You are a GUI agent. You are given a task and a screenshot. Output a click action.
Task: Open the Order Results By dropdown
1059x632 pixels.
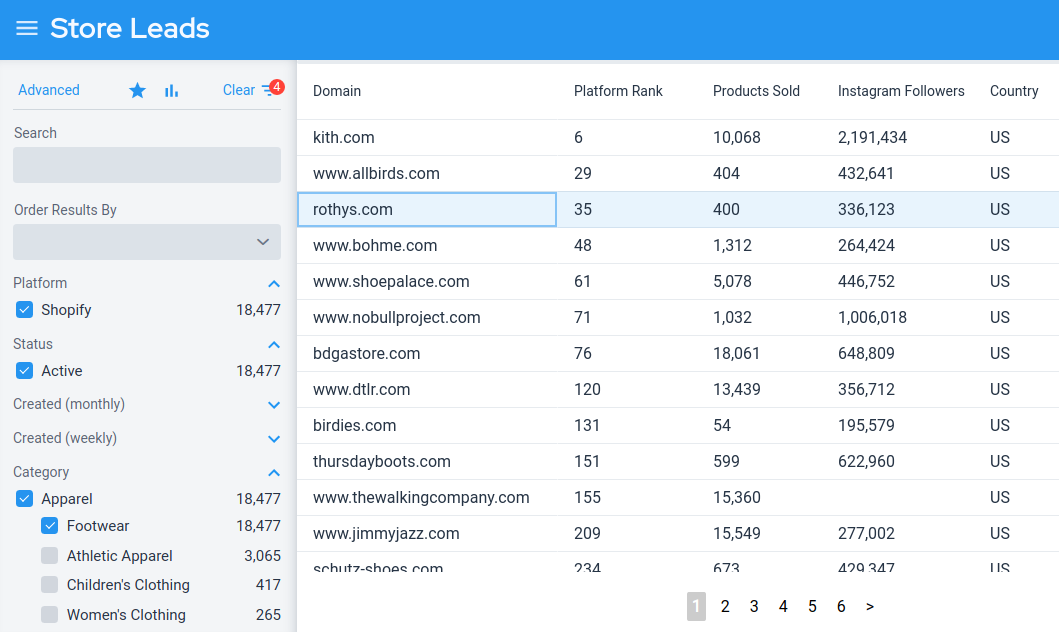point(147,242)
